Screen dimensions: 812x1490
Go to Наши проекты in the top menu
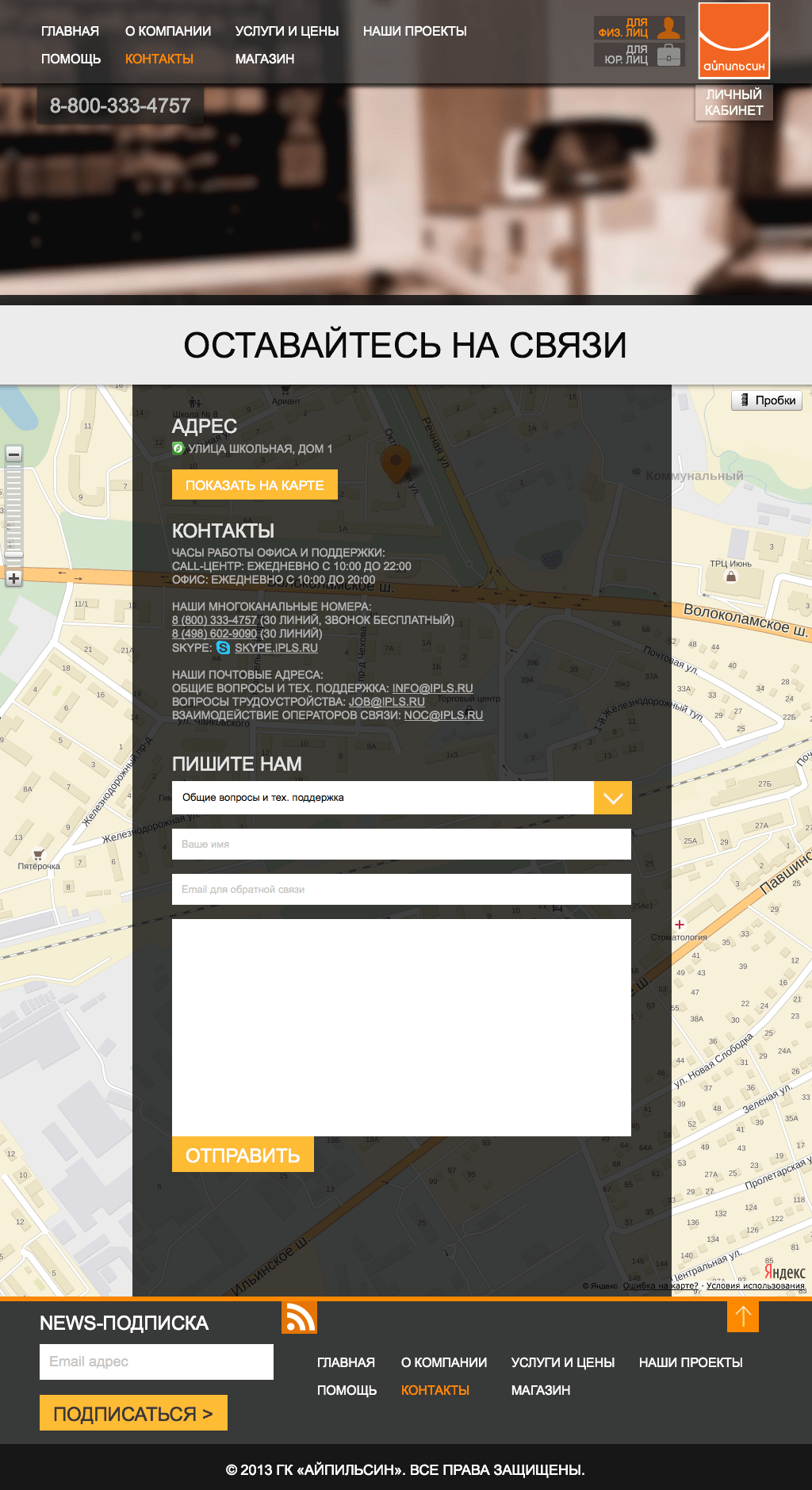click(x=415, y=31)
